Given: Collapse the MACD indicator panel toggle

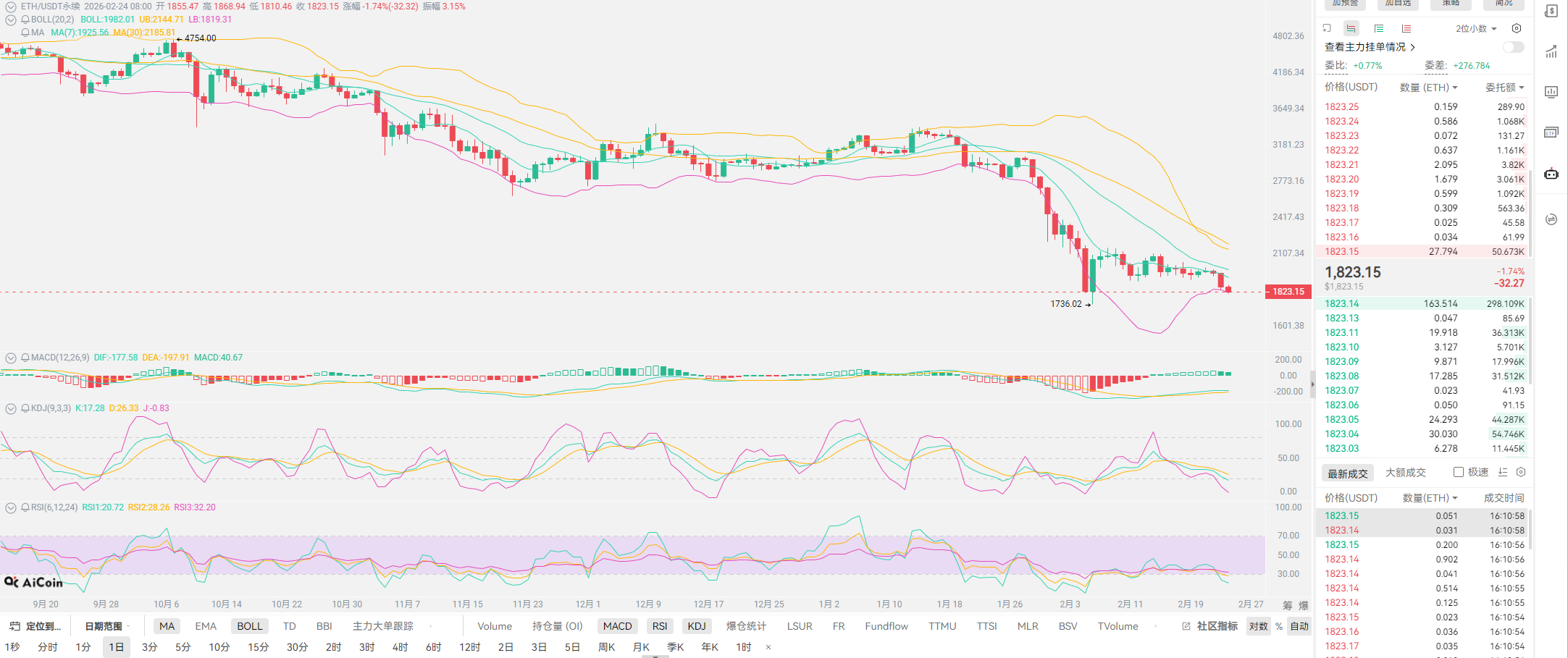Looking at the screenshot, I should pos(11,358).
